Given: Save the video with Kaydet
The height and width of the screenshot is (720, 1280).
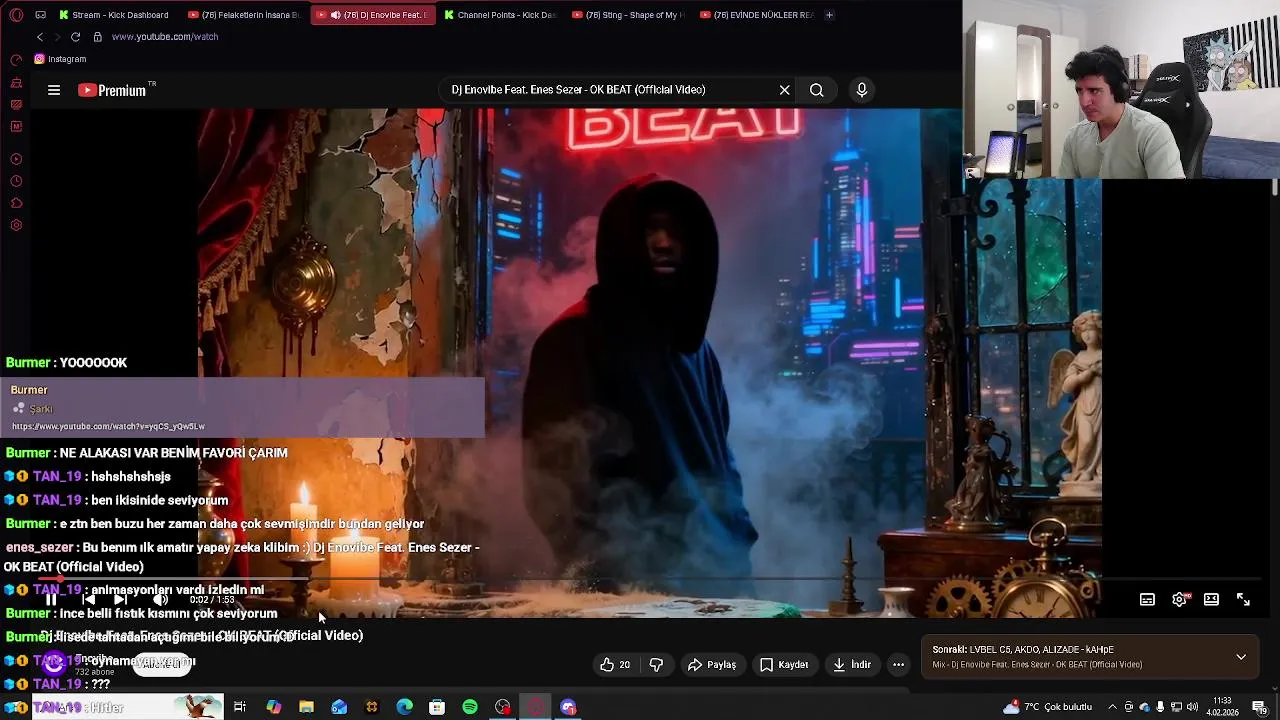Looking at the screenshot, I should coord(784,665).
